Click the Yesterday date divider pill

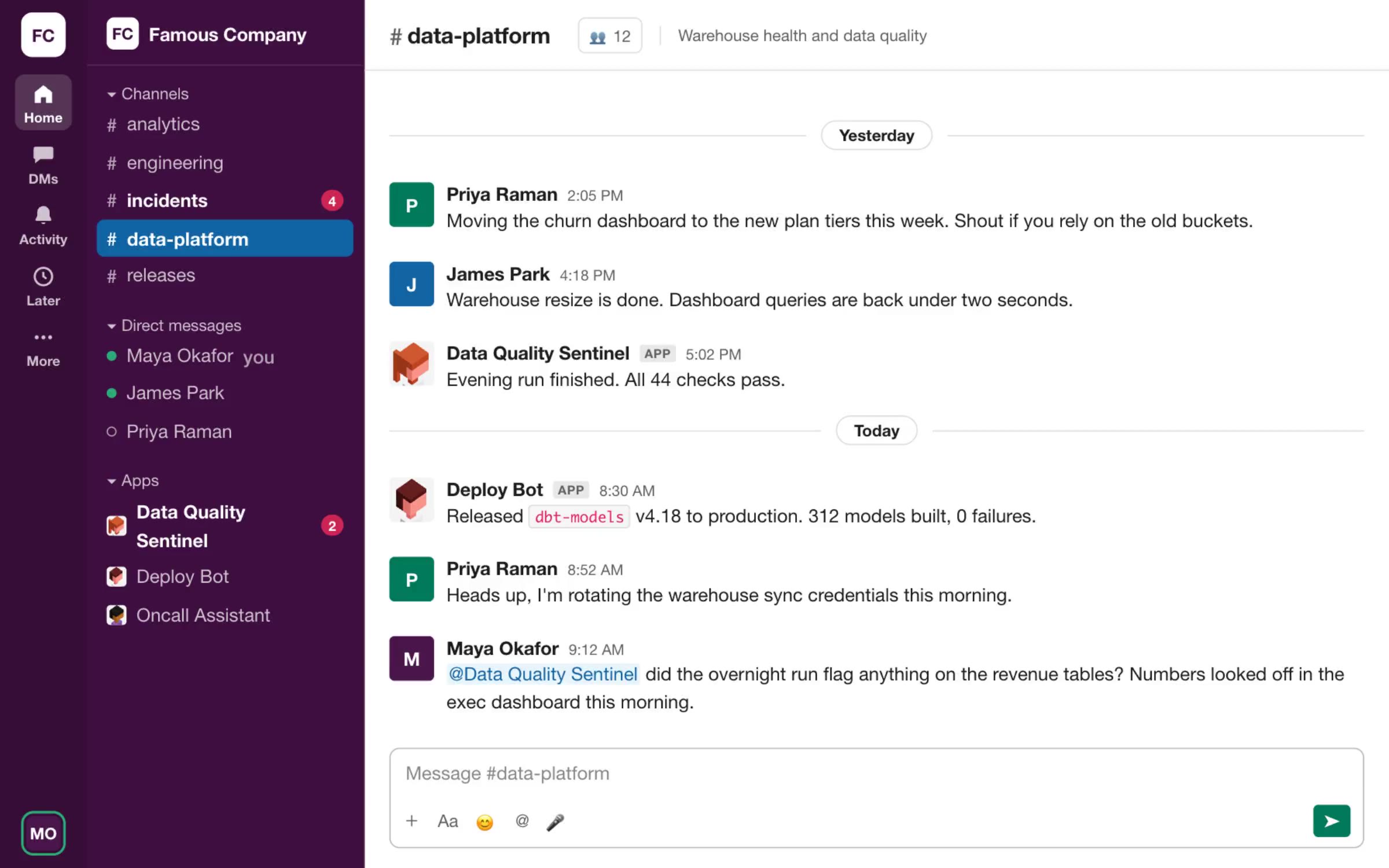click(876, 135)
